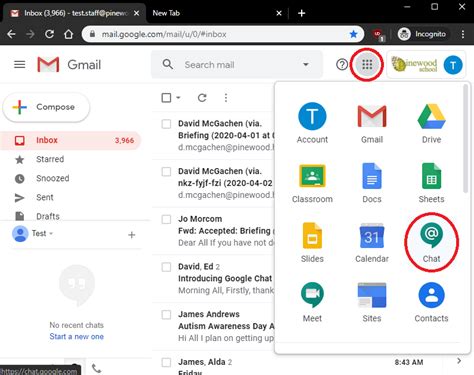Open Calendar from the apps panel
This screenshot has width=474, height=375.
click(372, 242)
